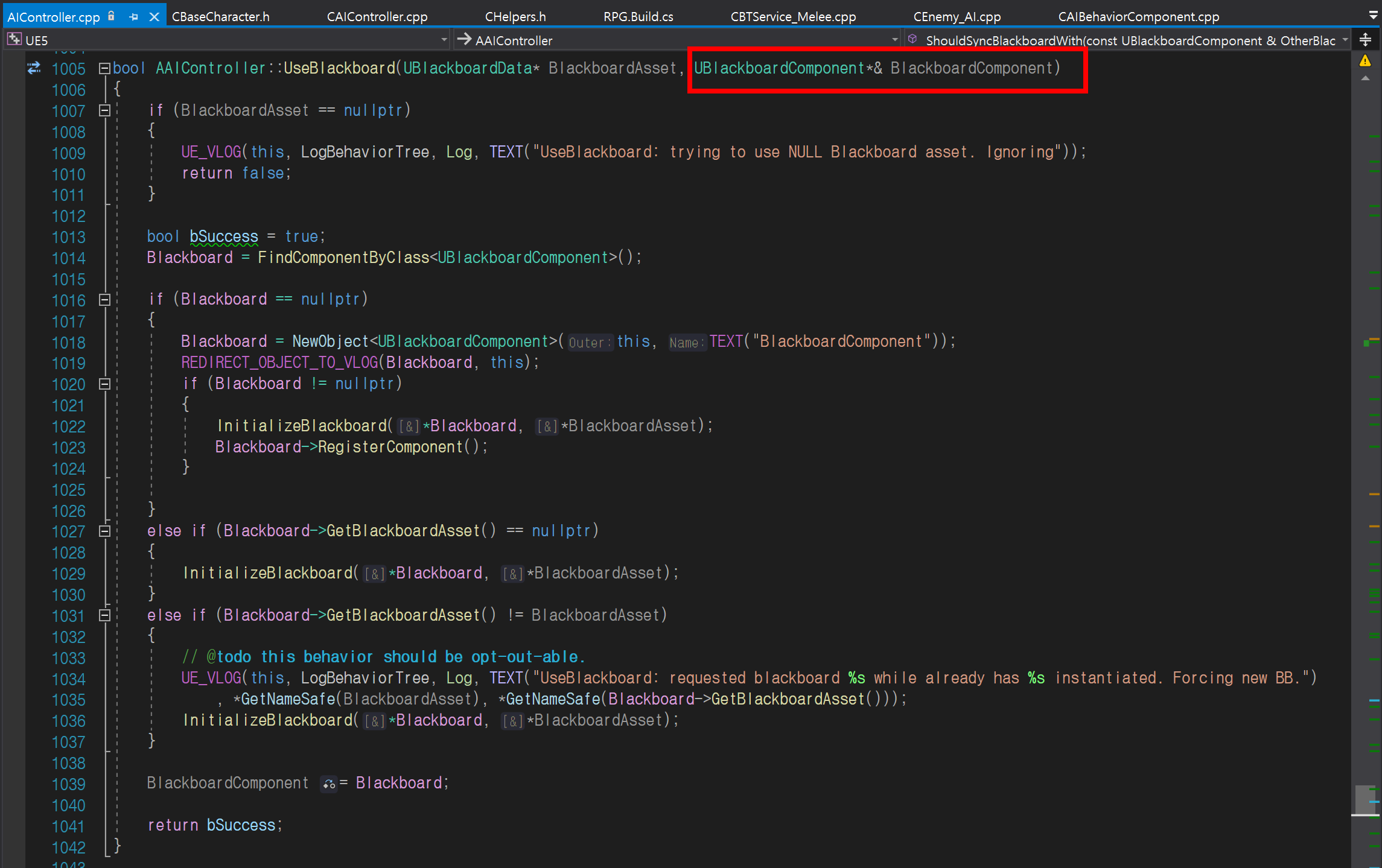Click the 'Outer:' inlay hint on line 1018
Screen dimensions: 1382x868
590,343
